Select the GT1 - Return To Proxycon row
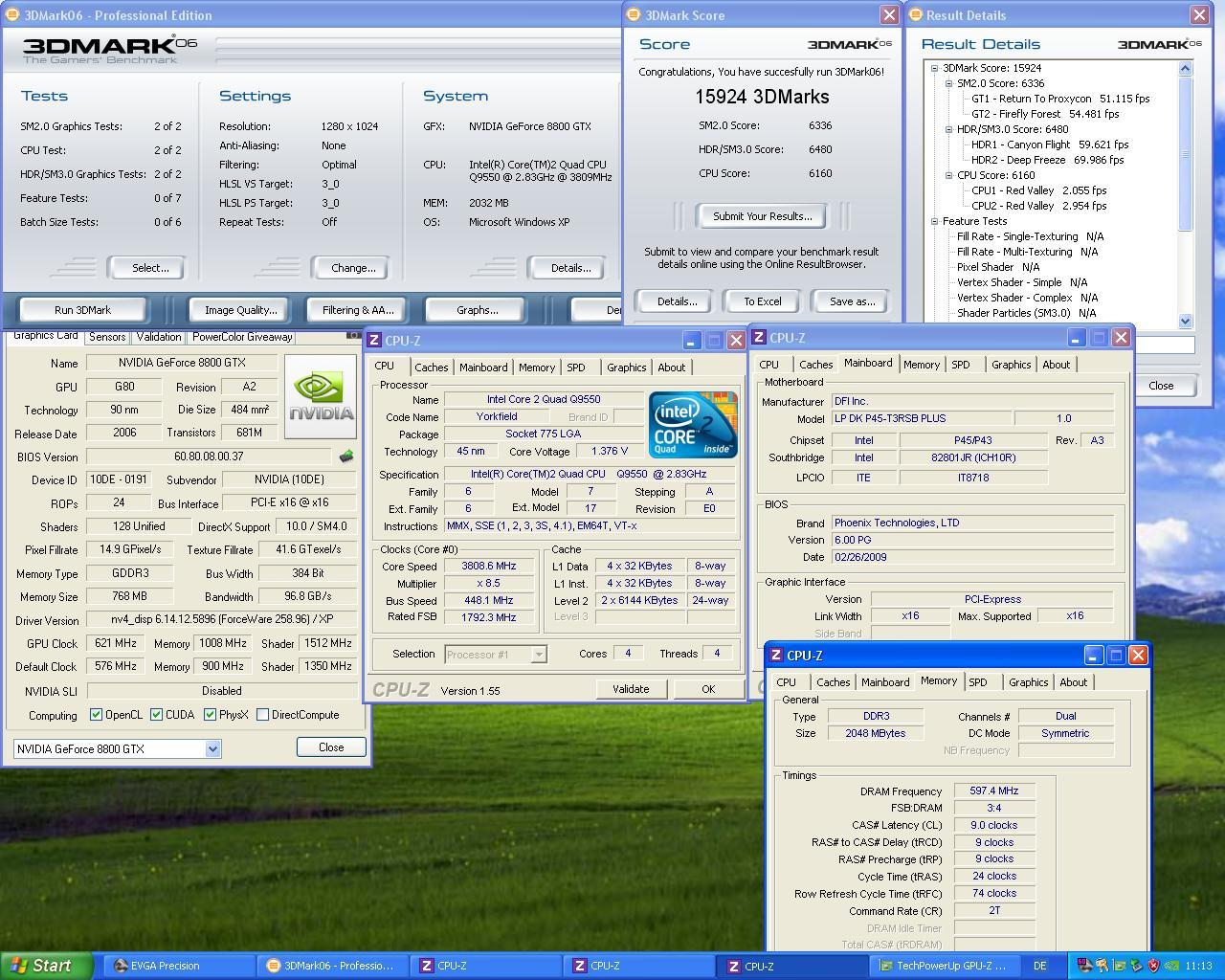This screenshot has width=1225, height=980. pos(1060,99)
